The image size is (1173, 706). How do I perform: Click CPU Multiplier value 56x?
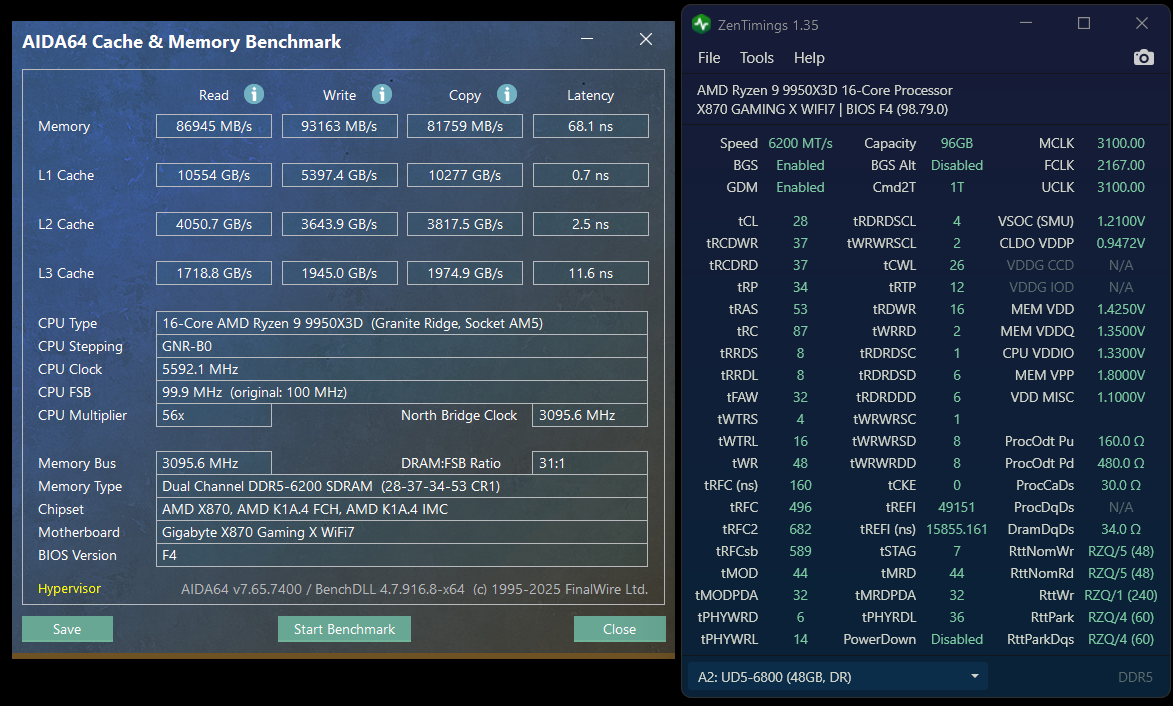(214, 415)
